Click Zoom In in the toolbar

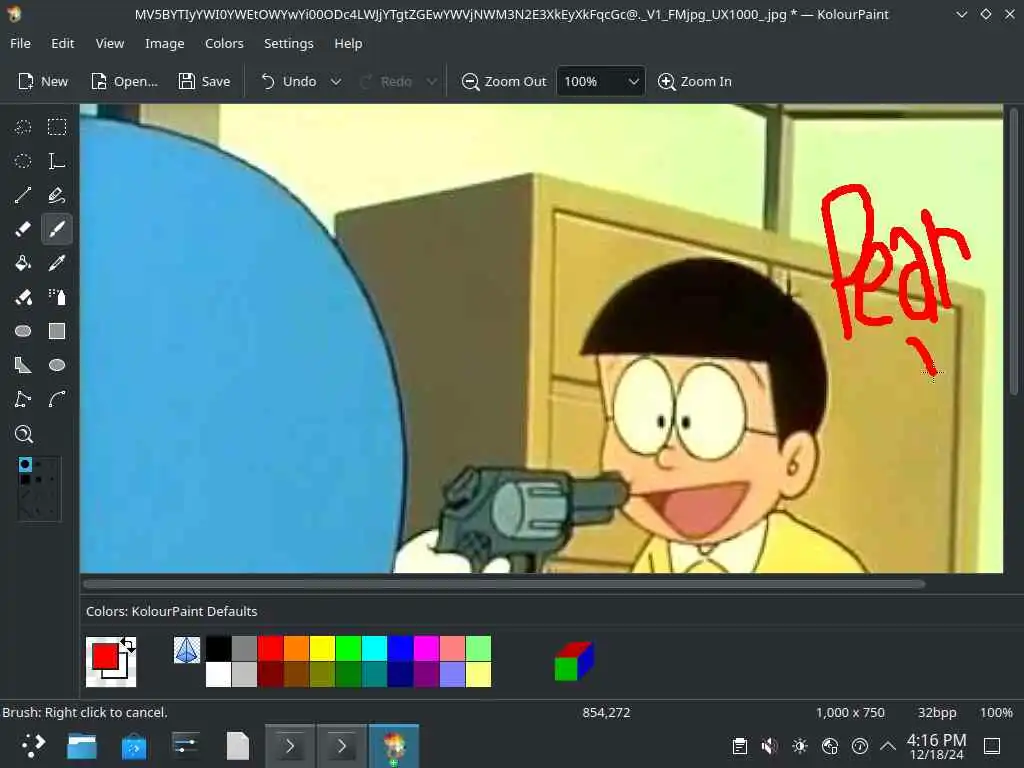694,82
